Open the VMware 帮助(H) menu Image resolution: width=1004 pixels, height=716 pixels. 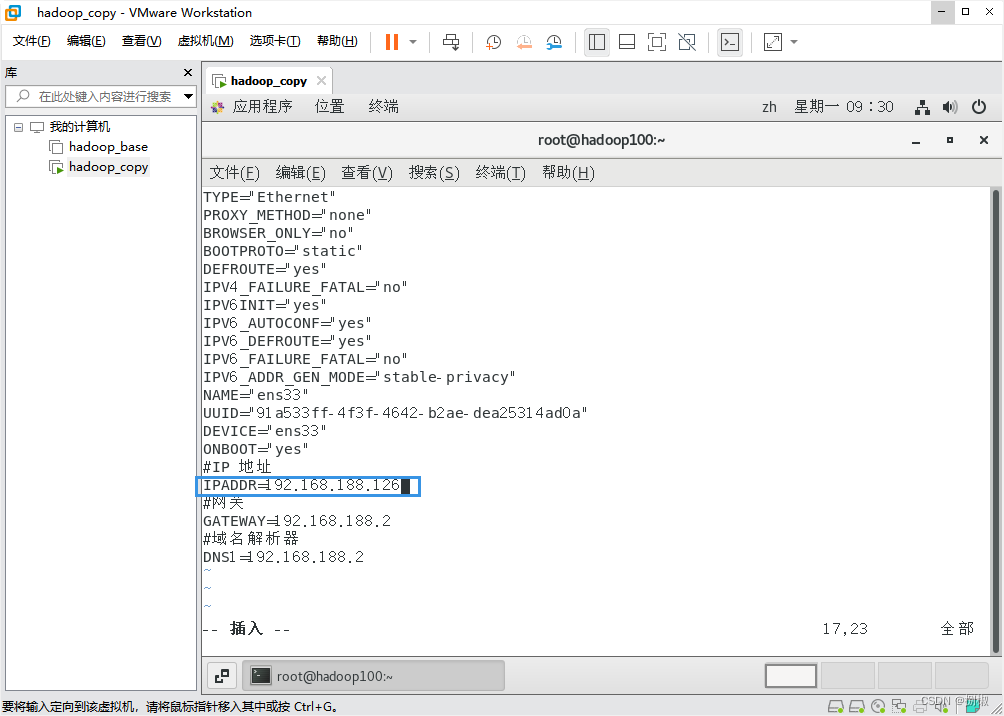(337, 41)
